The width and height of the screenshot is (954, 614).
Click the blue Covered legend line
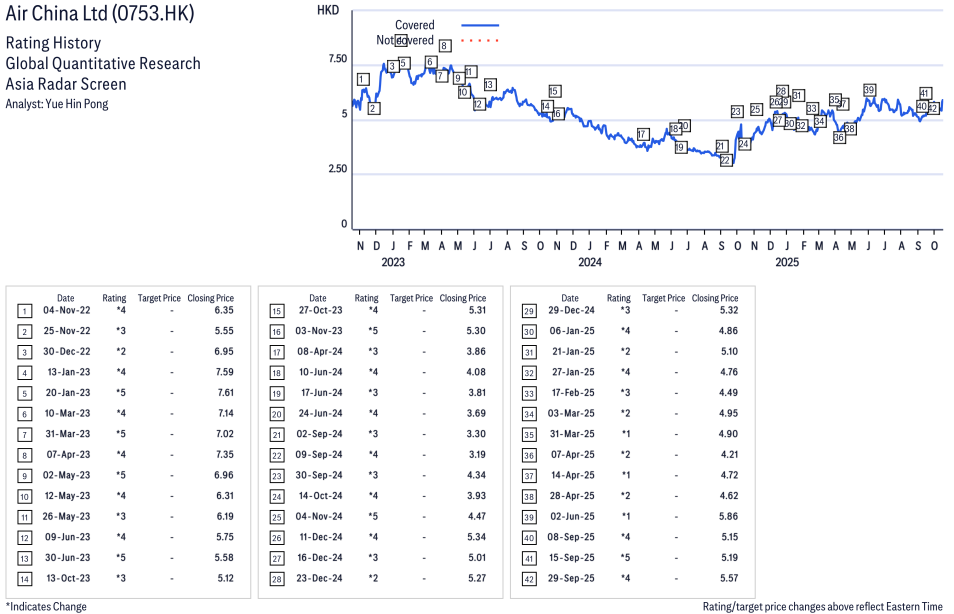pyautogui.click(x=480, y=25)
